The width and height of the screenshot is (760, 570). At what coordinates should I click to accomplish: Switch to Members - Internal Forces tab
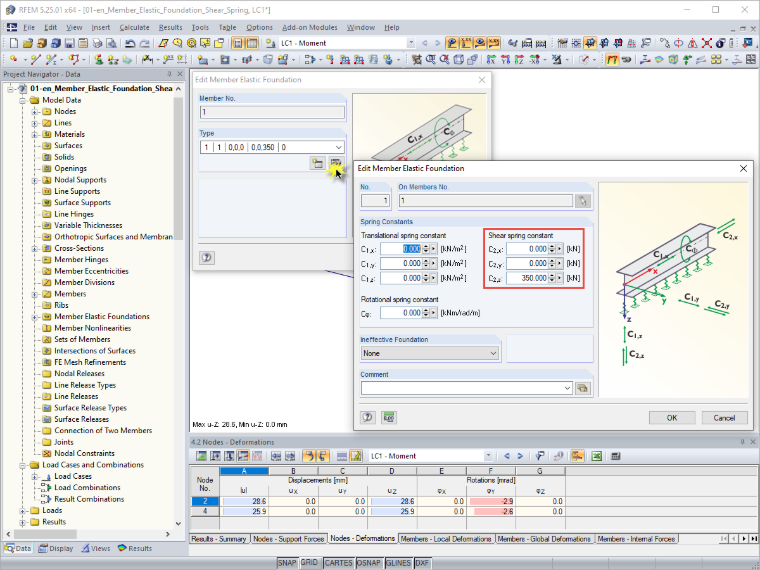pyautogui.click(x=636, y=539)
